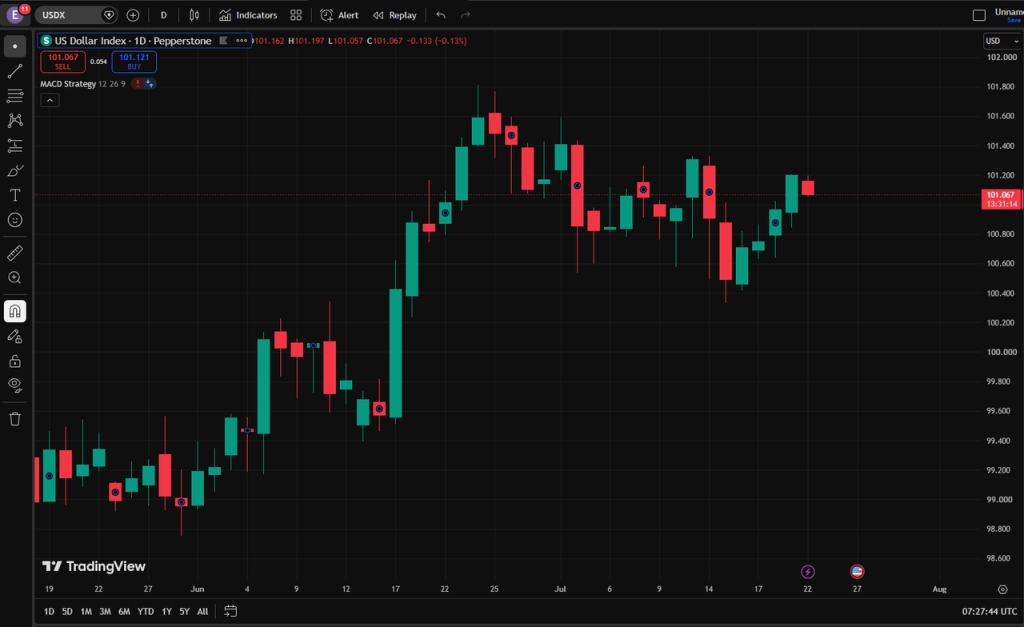Show All available data range

pos(202,611)
